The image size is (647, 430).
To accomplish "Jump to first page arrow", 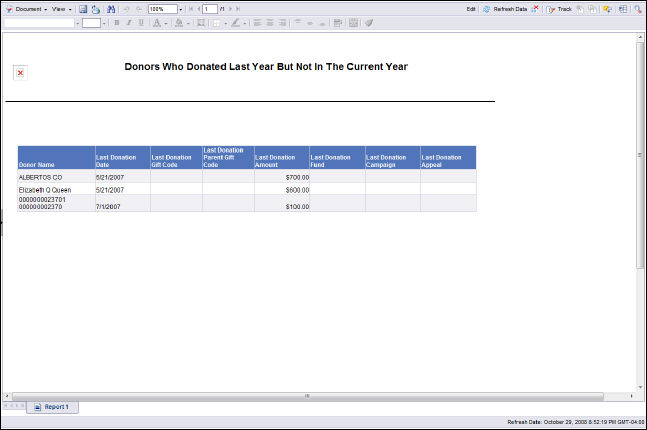I will click(x=190, y=8).
